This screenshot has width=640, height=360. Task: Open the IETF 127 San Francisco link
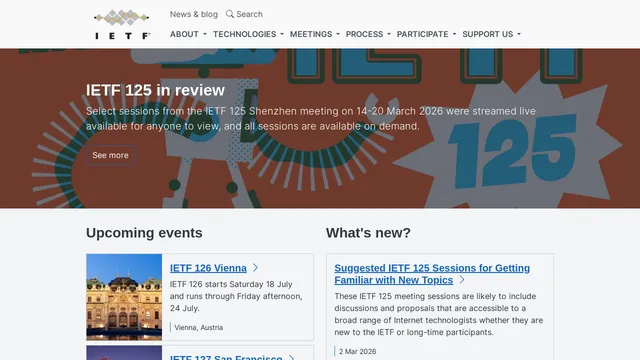(x=226, y=357)
